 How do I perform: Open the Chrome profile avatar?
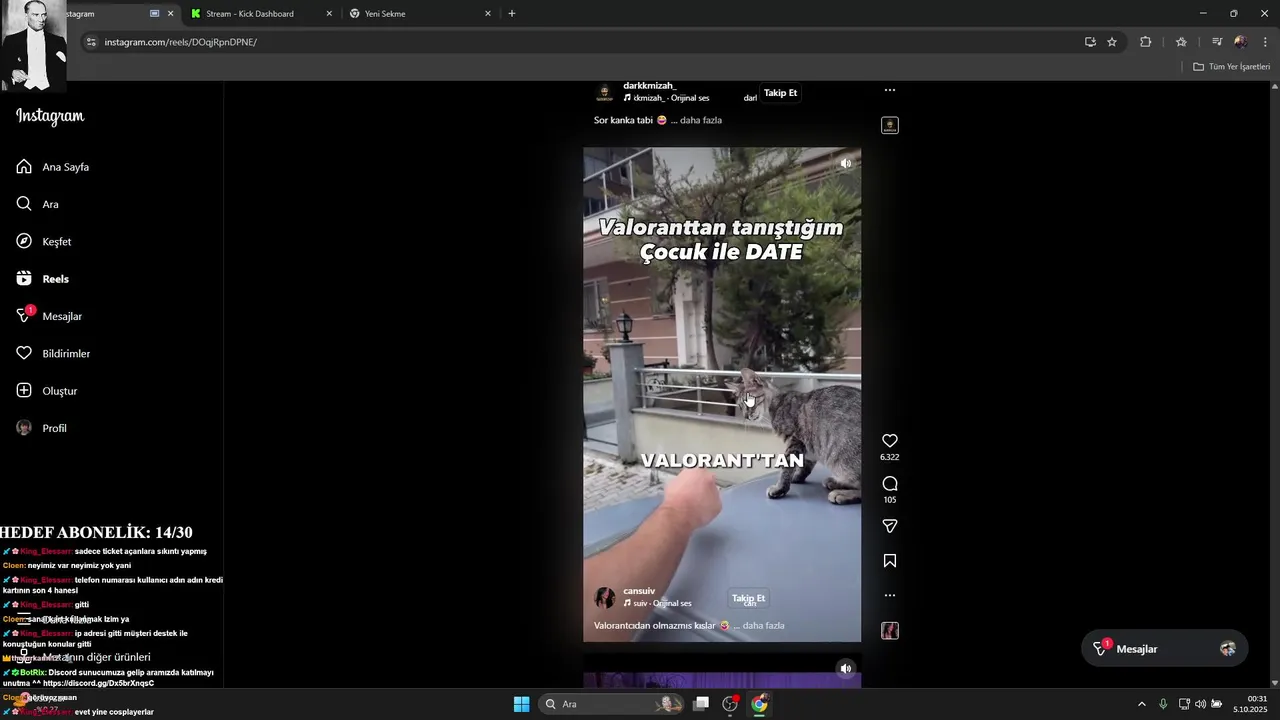click(x=1241, y=42)
